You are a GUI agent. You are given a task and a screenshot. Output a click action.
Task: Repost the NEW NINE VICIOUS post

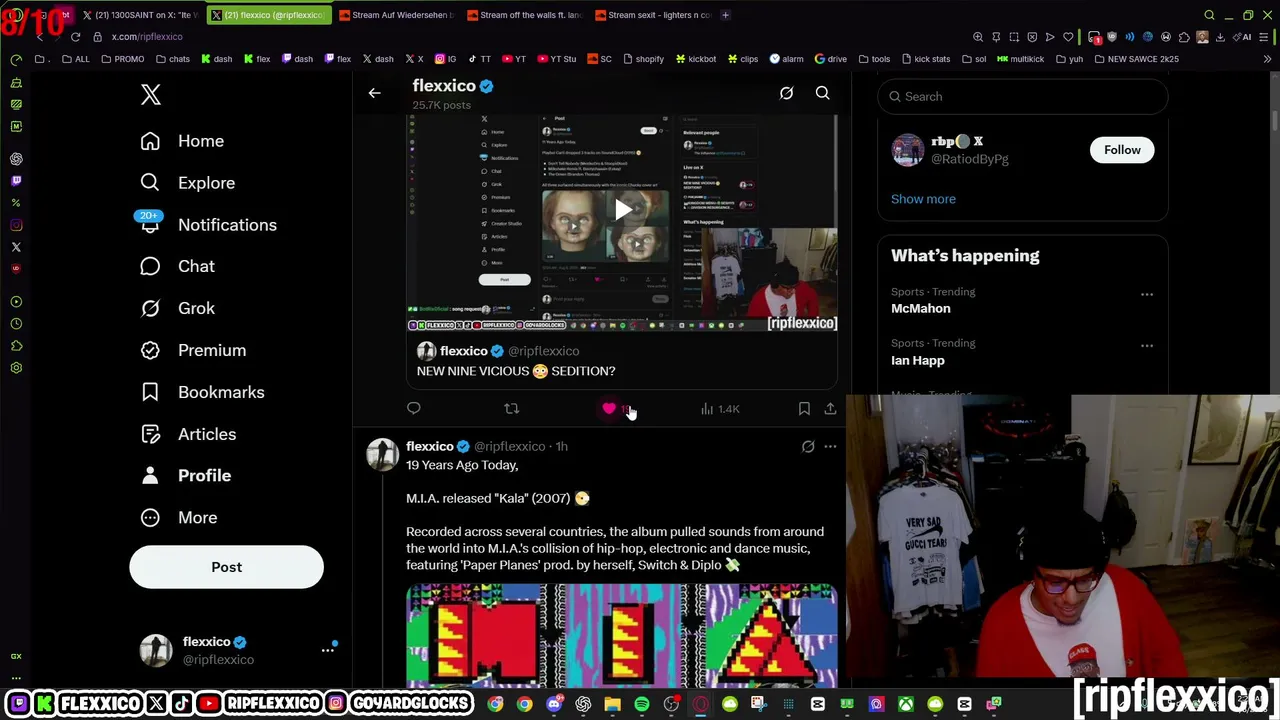pos(511,408)
